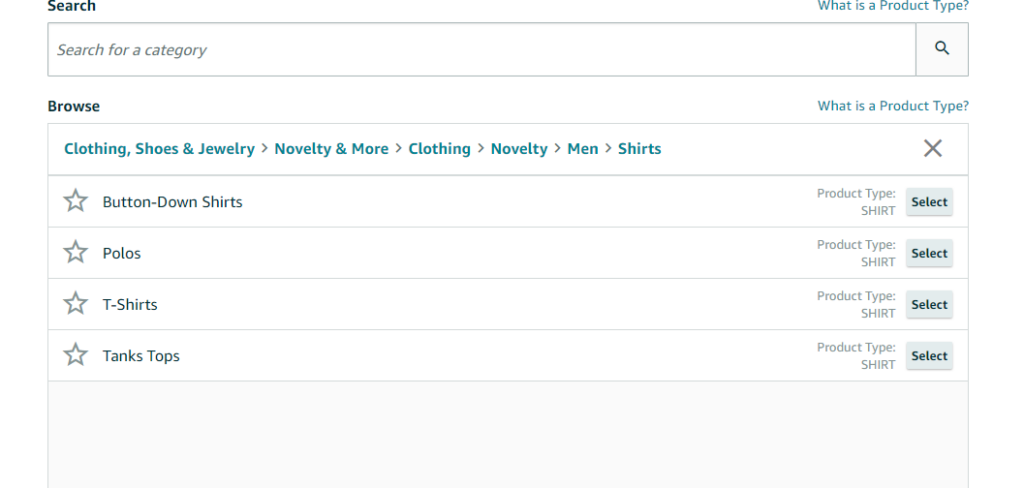Star the T-Shirts category
Screen dimensions: 1024x488
76,304
